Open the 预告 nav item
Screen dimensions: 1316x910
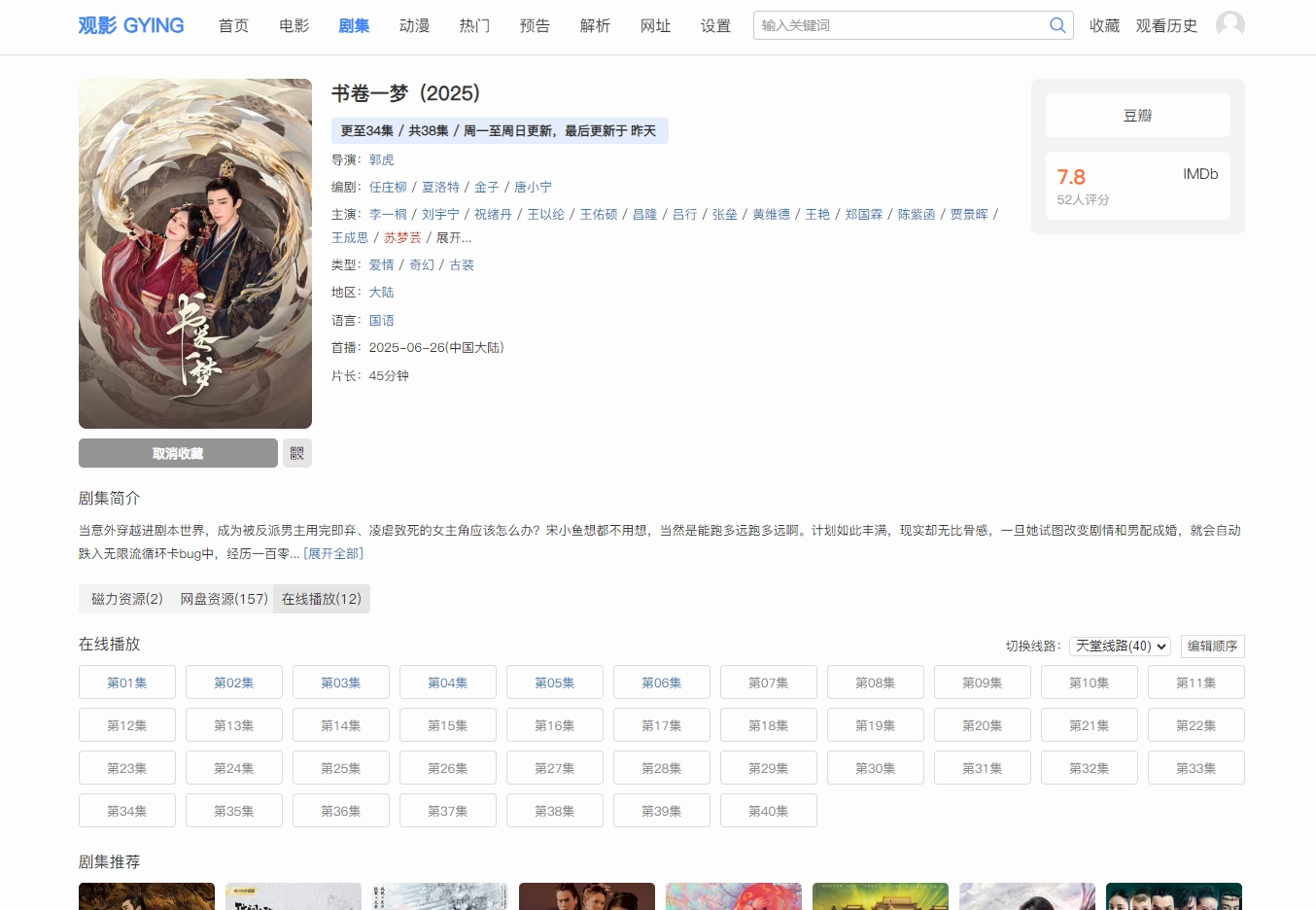536,25
